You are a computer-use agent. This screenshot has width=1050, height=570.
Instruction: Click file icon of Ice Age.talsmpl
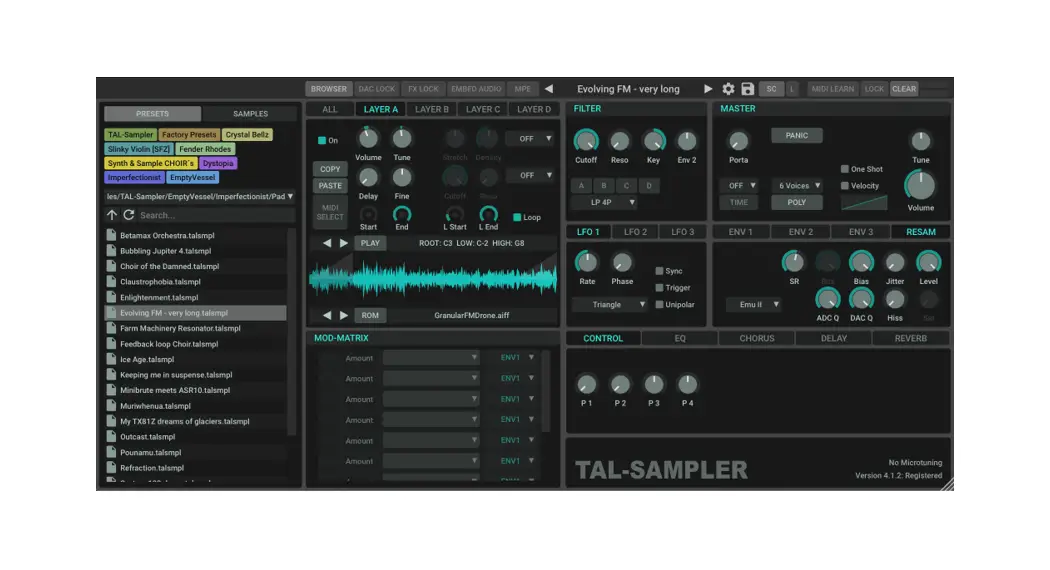coord(111,359)
